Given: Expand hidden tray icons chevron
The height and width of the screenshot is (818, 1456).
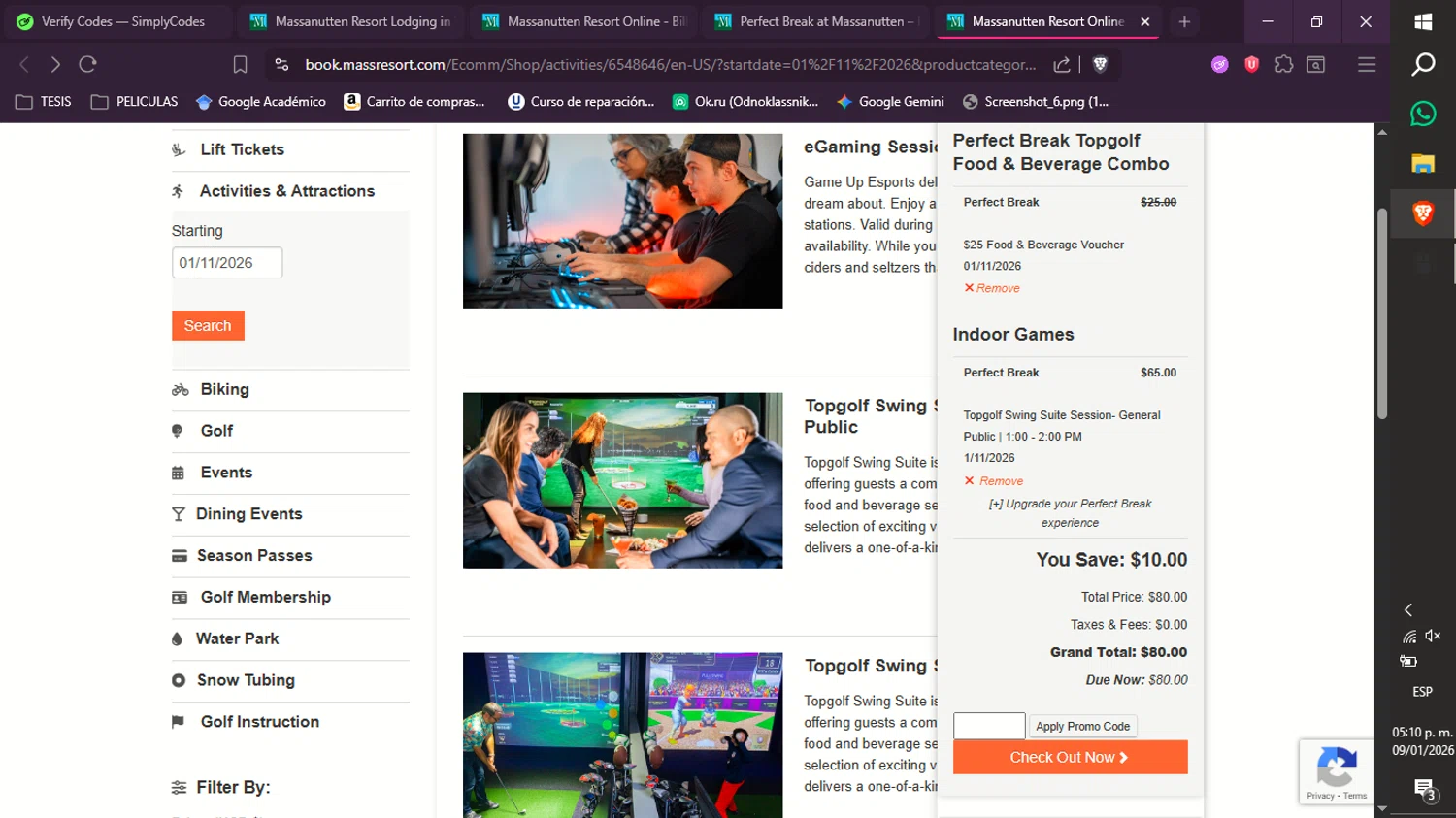Looking at the screenshot, I should 1408,609.
